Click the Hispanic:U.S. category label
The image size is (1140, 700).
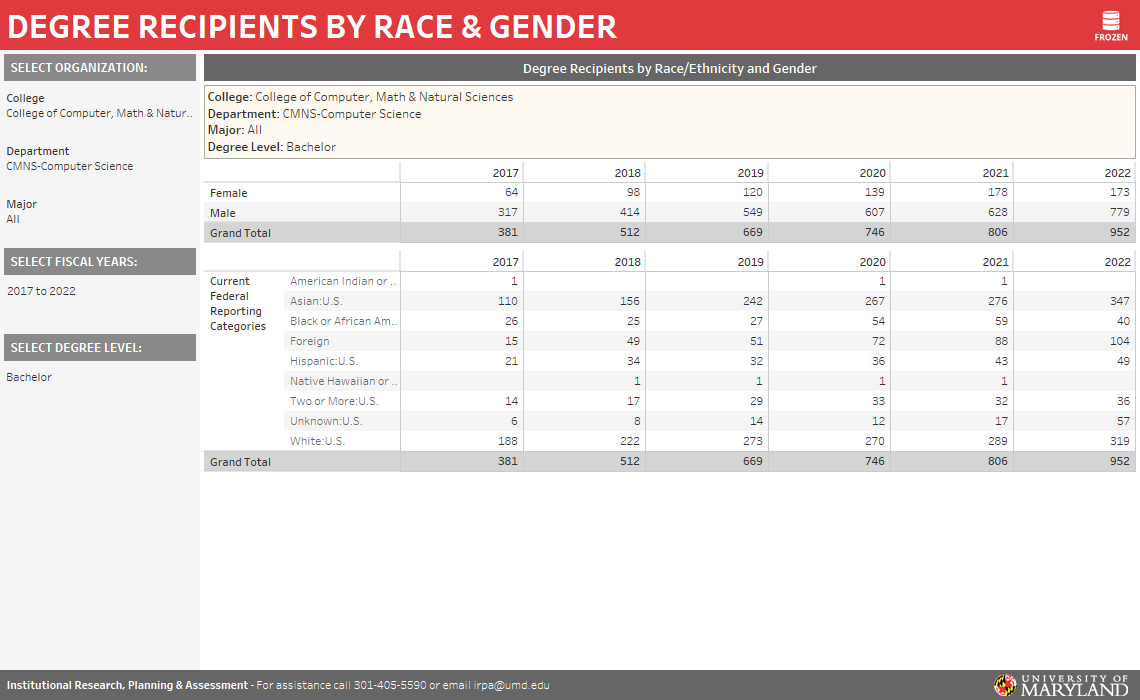[x=324, y=361]
